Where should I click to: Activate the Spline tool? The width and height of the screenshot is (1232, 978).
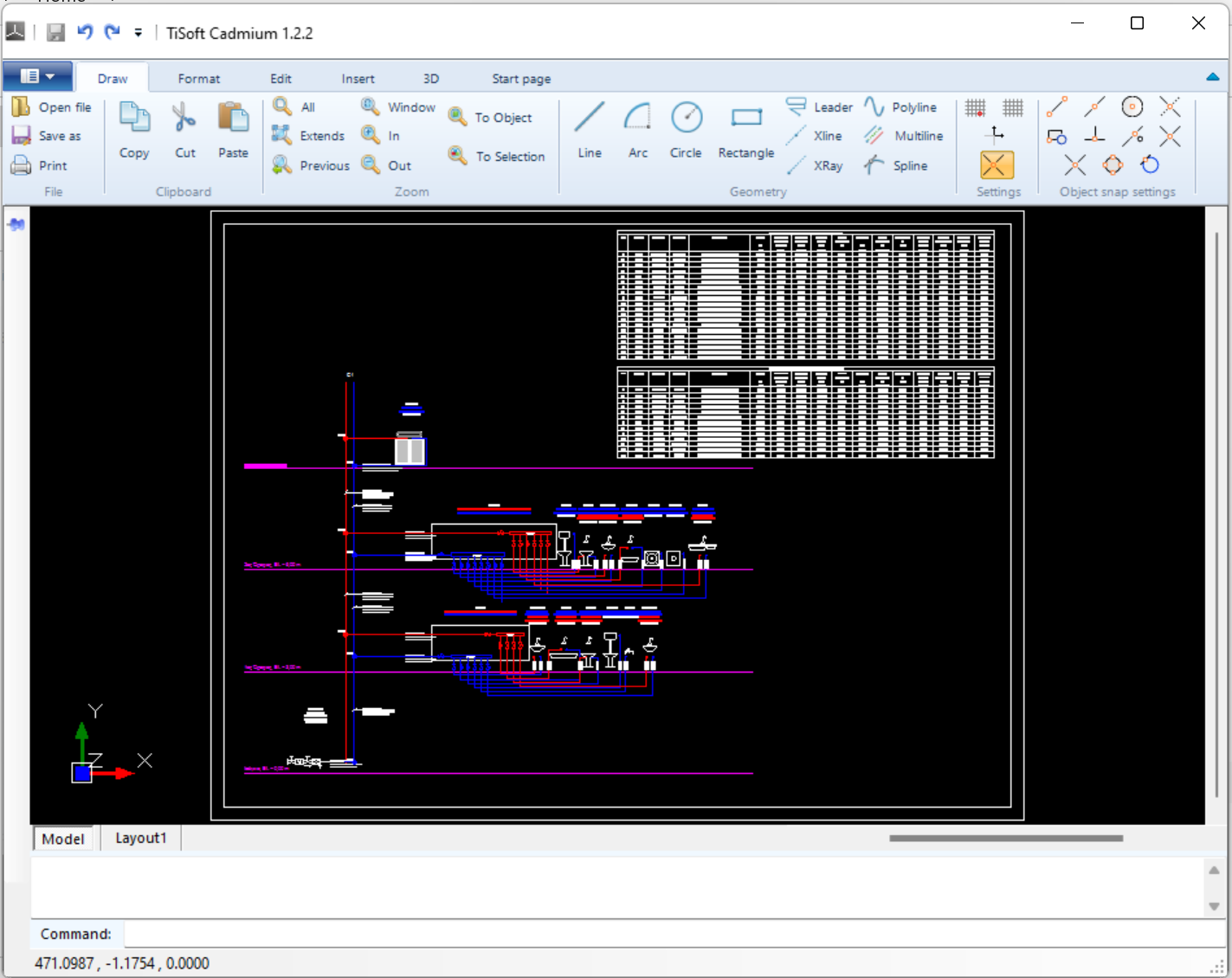click(x=896, y=165)
